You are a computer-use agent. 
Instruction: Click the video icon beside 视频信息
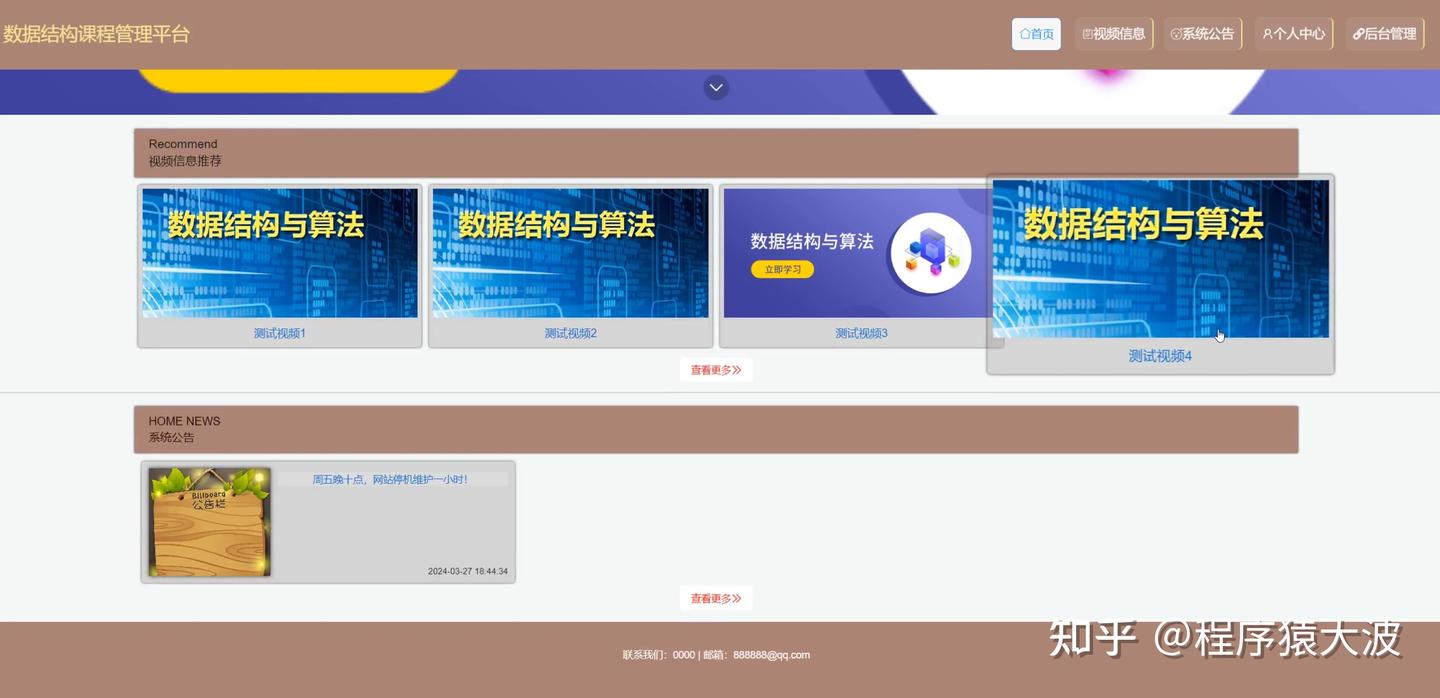coord(1085,31)
